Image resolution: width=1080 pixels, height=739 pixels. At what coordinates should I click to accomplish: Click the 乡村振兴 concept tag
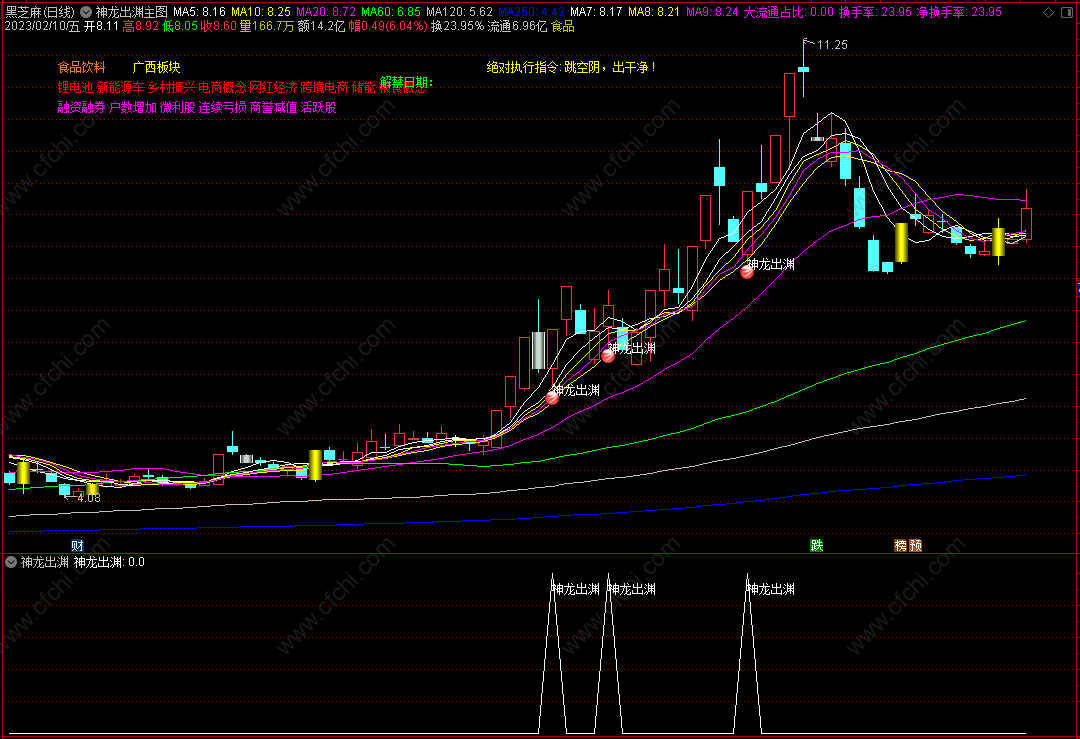(172, 87)
